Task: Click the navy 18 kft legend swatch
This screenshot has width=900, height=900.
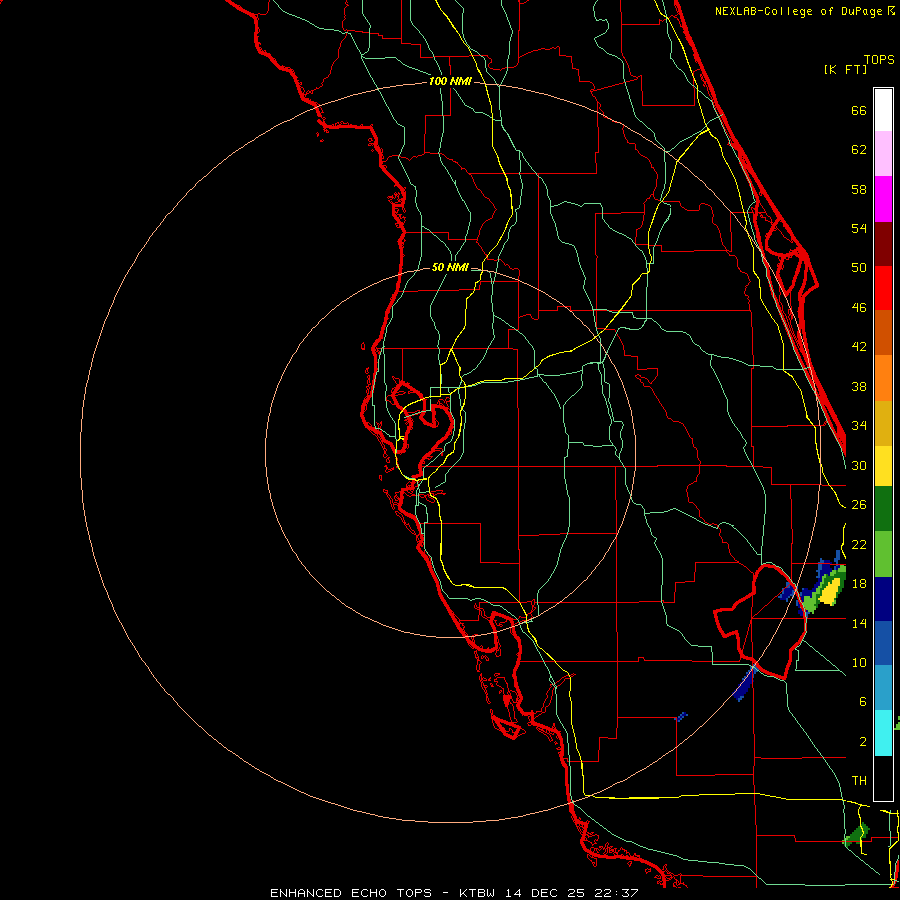Action: coord(883,599)
